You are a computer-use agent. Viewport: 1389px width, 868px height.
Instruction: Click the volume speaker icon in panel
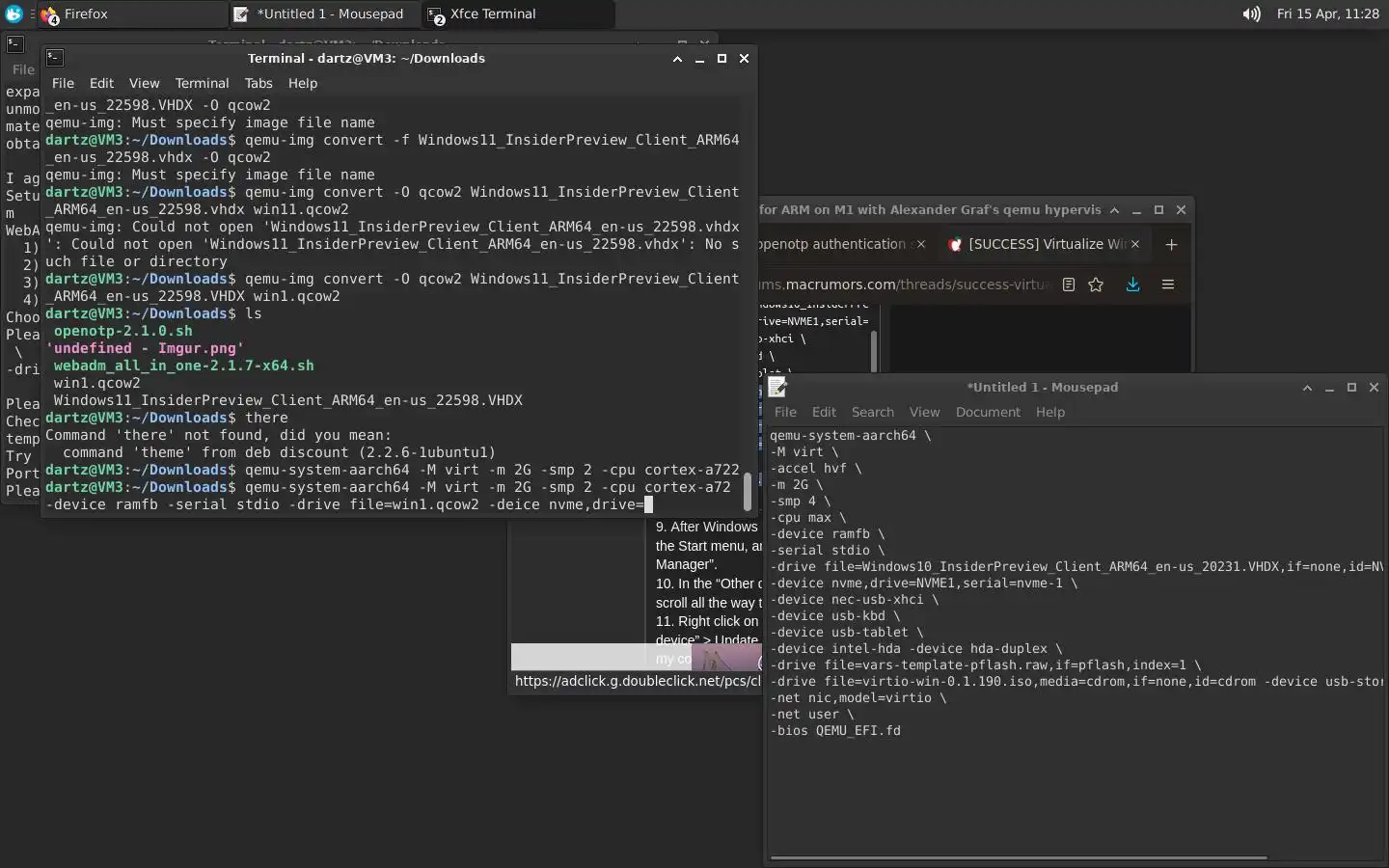tap(1251, 14)
